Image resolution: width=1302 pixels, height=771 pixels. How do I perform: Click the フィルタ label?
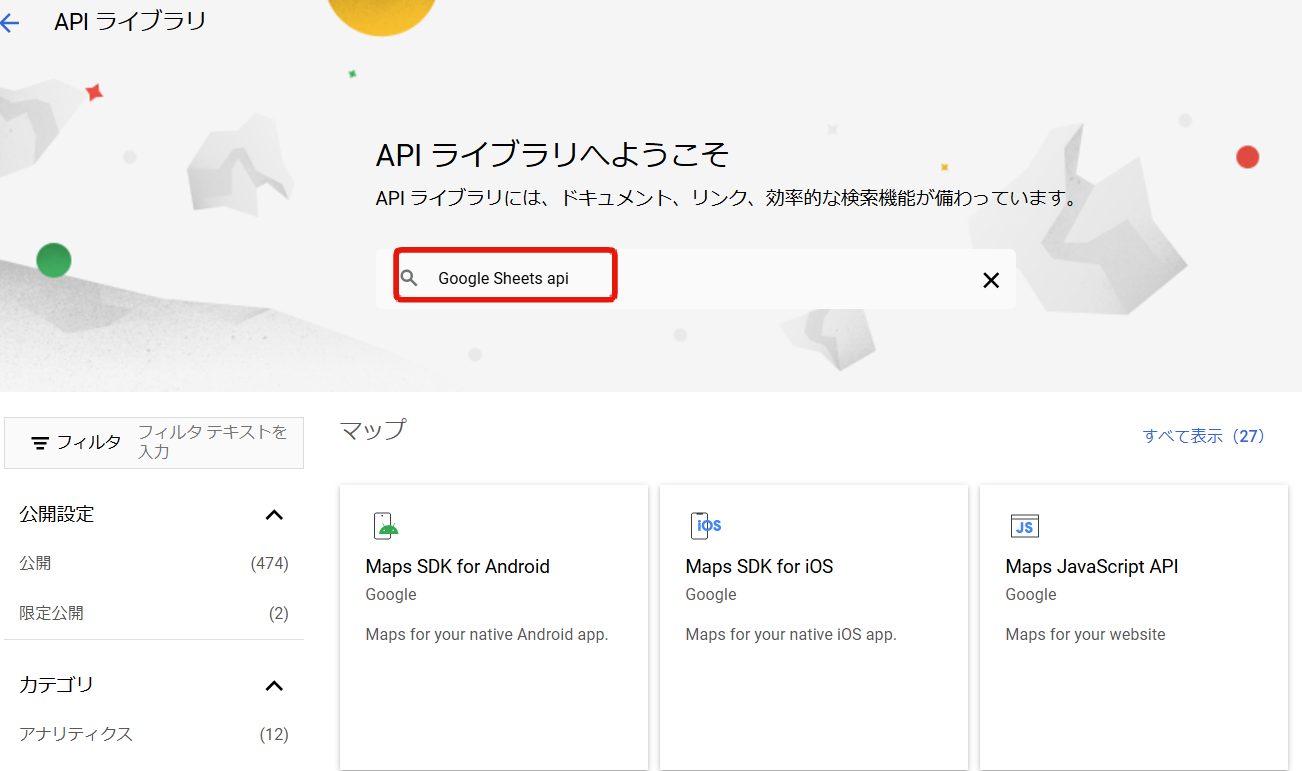click(89, 442)
